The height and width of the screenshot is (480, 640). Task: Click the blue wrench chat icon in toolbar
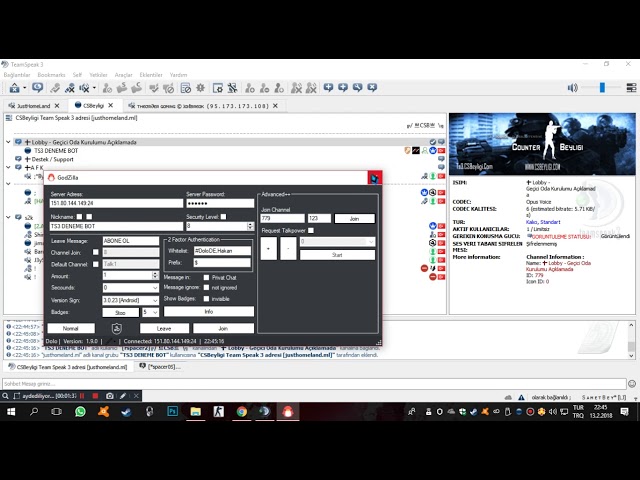click(x=358, y=87)
